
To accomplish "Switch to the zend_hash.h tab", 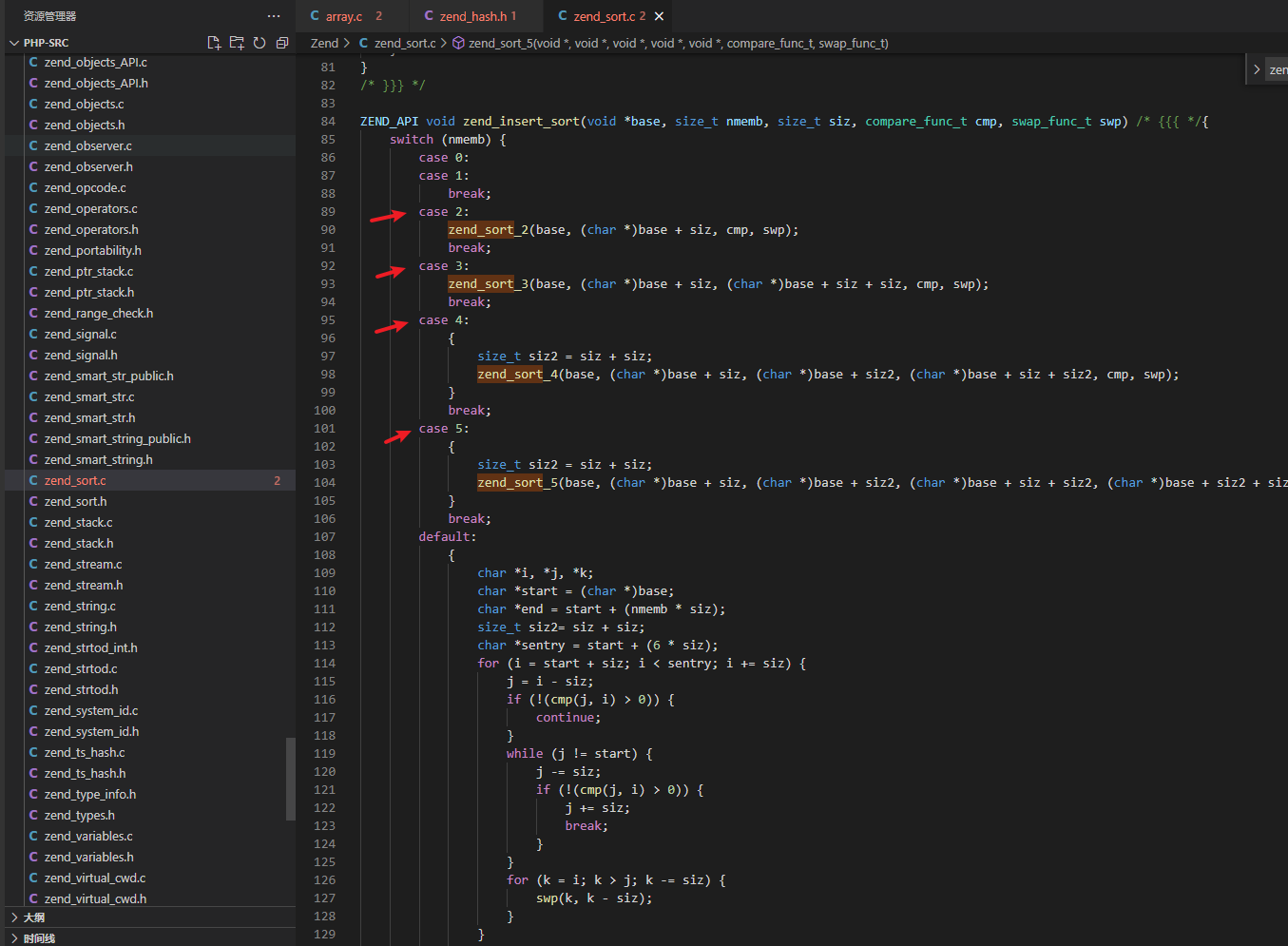I will coord(472,16).
